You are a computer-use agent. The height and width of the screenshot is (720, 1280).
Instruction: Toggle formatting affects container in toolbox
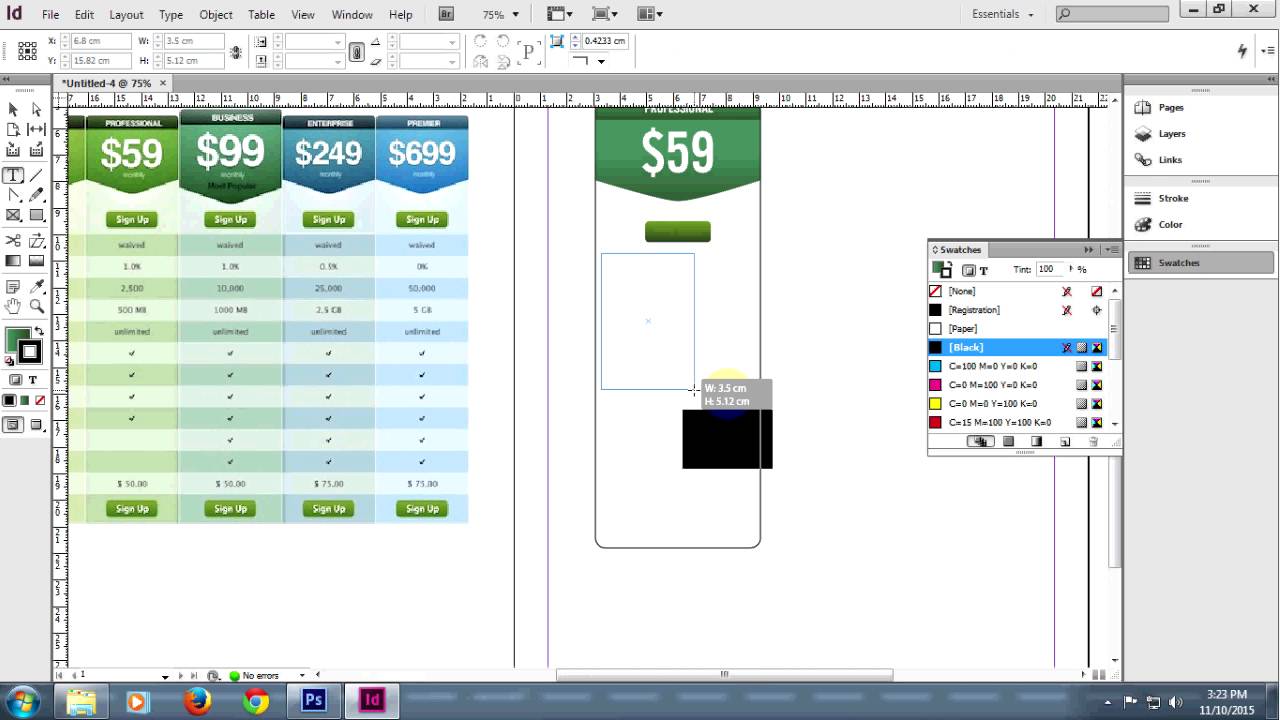point(15,380)
